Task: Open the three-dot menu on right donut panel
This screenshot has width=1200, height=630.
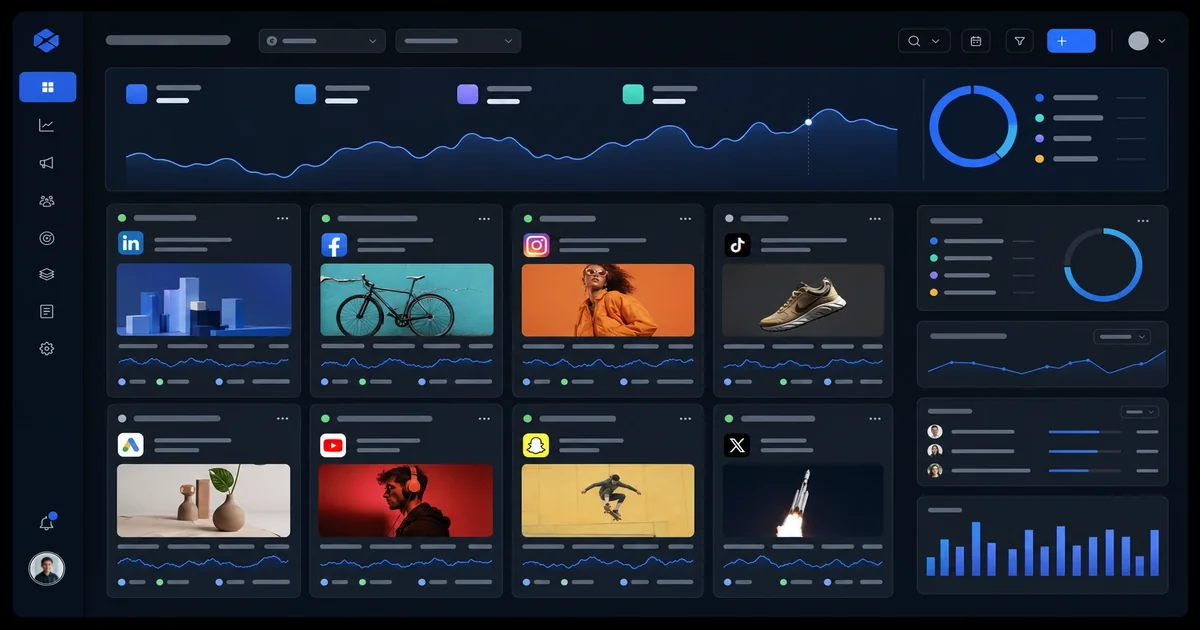Action: [1143, 220]
